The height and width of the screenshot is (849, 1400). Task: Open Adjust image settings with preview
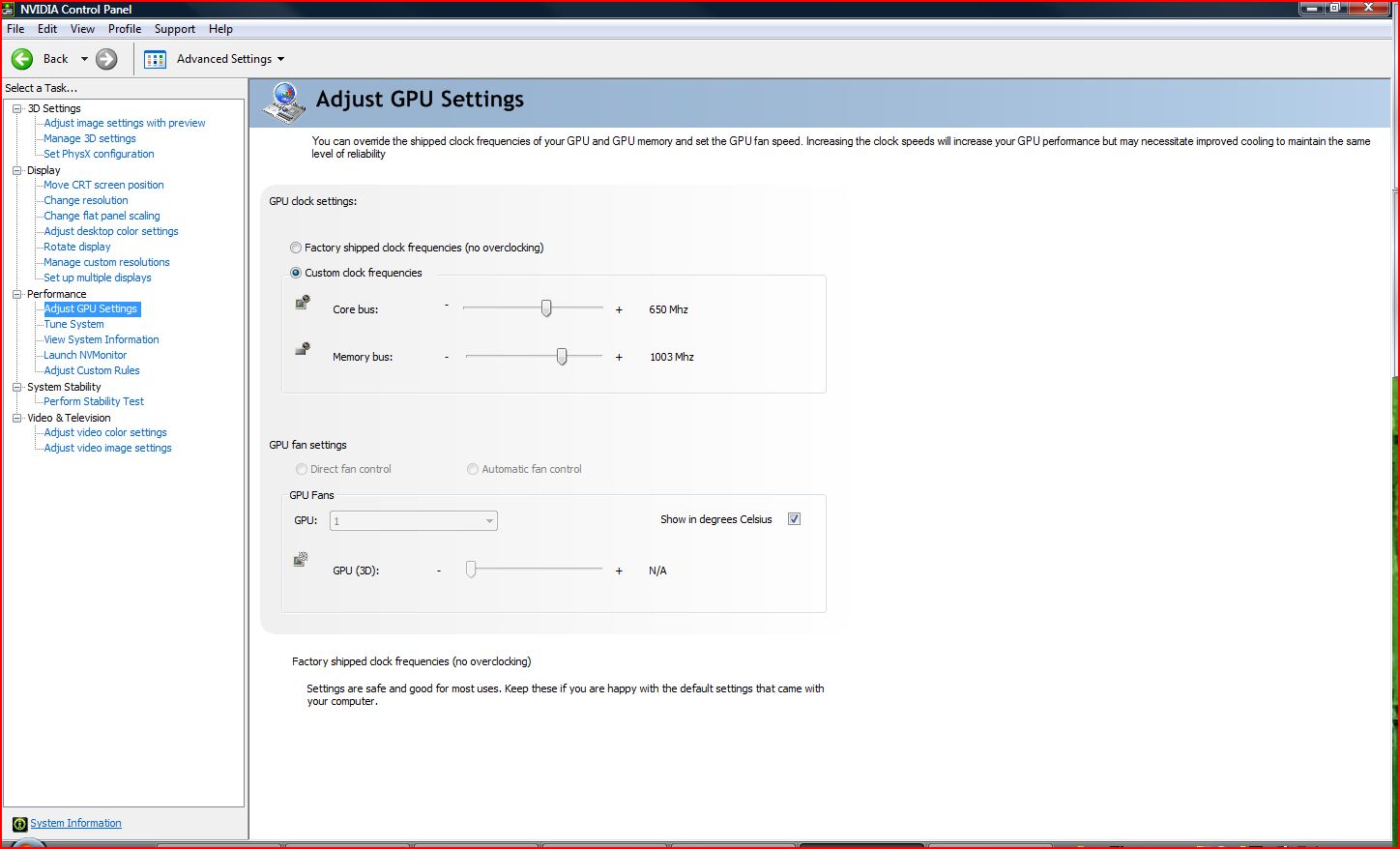pos(125,123)
